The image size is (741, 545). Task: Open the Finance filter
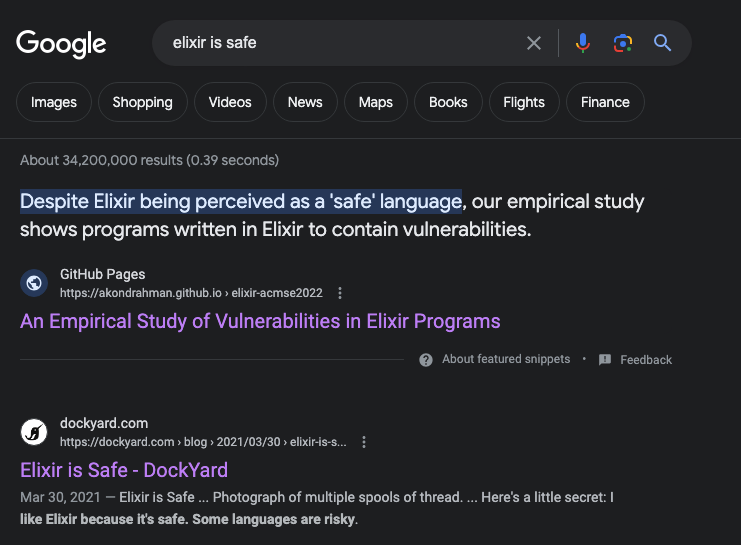pyautogui.click(x=605, y=102)
